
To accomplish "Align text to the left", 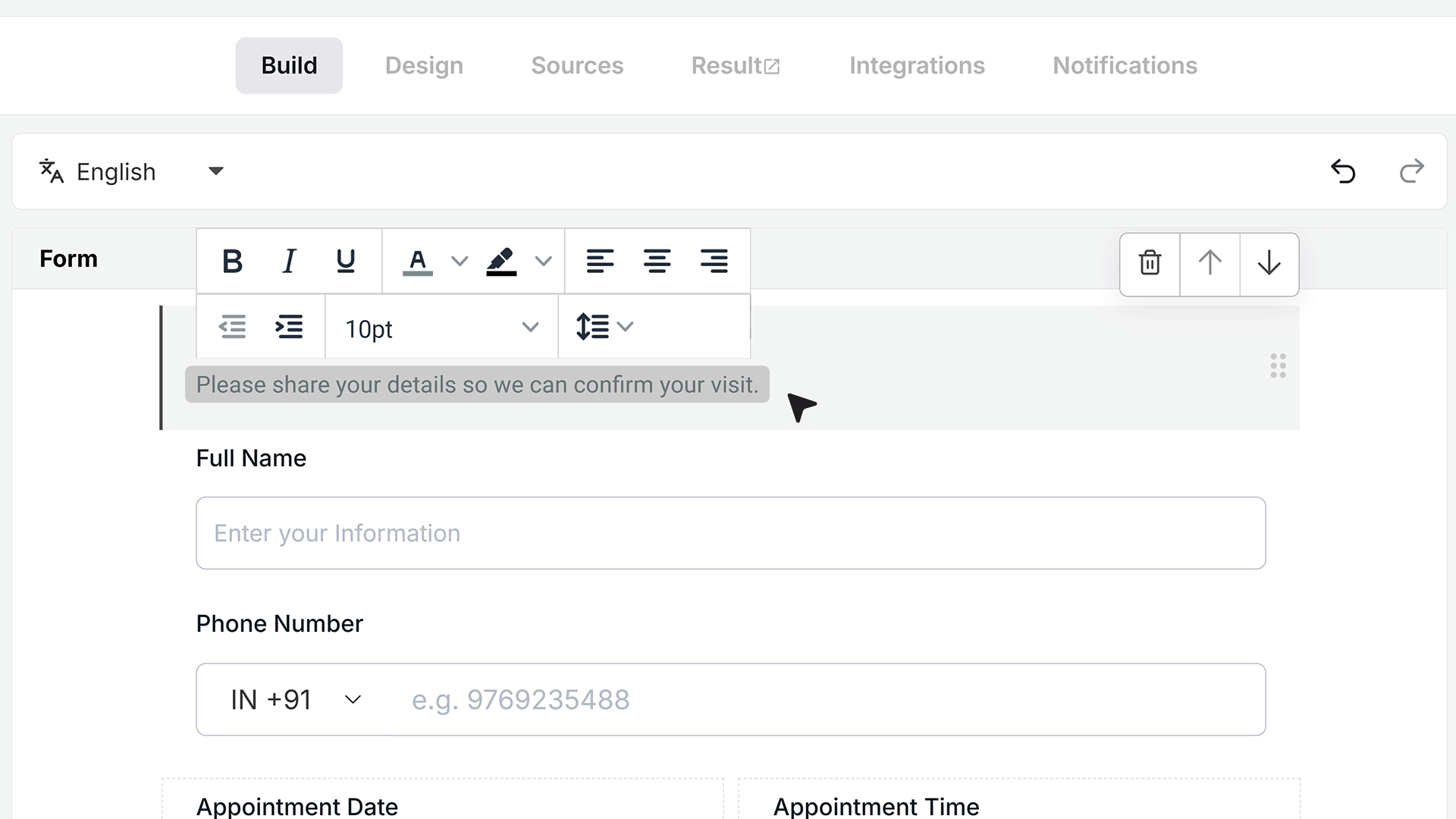I will click(600, 261).
